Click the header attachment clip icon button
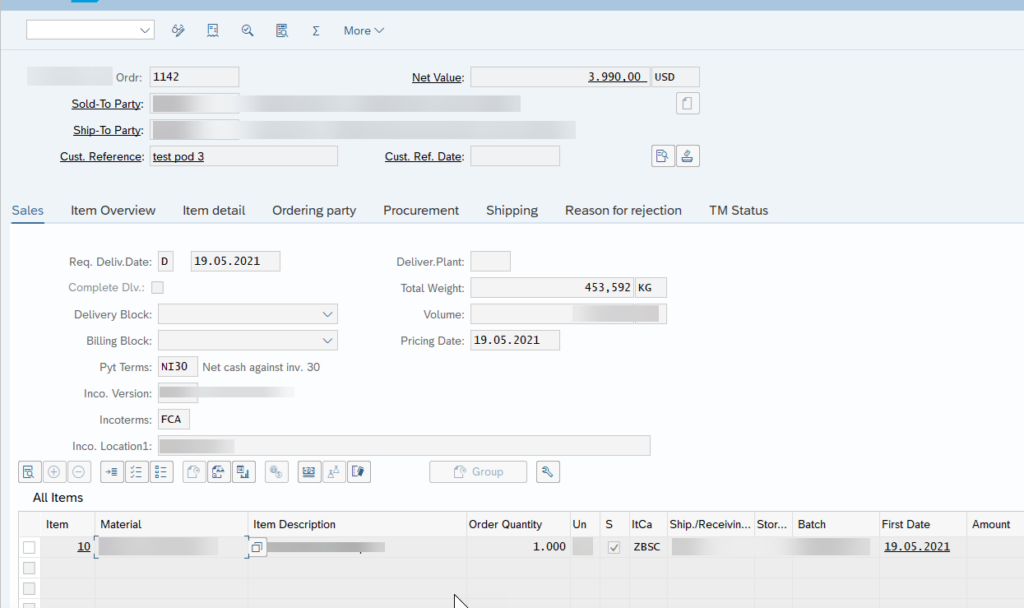Image resolution: width=1024 pixels, height=608 pixels. tap(687, 155)
